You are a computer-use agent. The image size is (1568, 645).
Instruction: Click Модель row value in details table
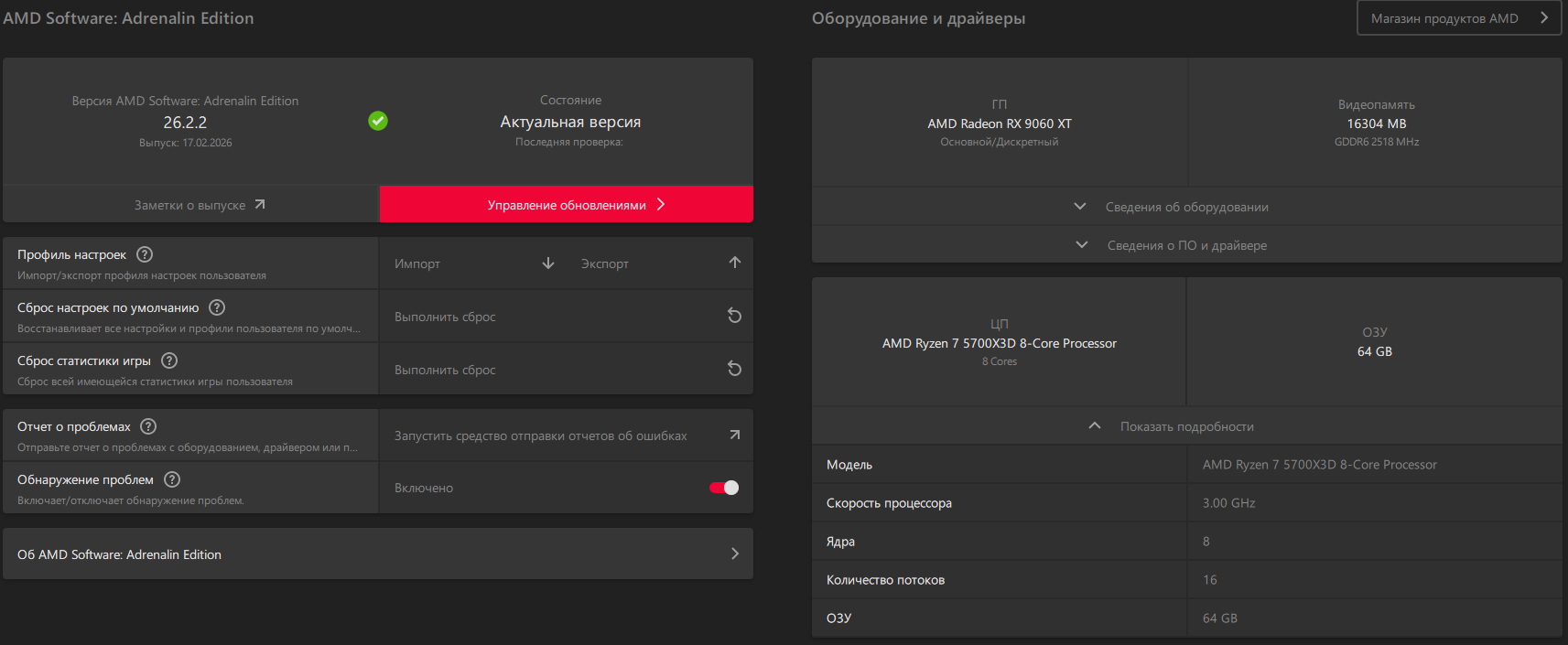1320,465
